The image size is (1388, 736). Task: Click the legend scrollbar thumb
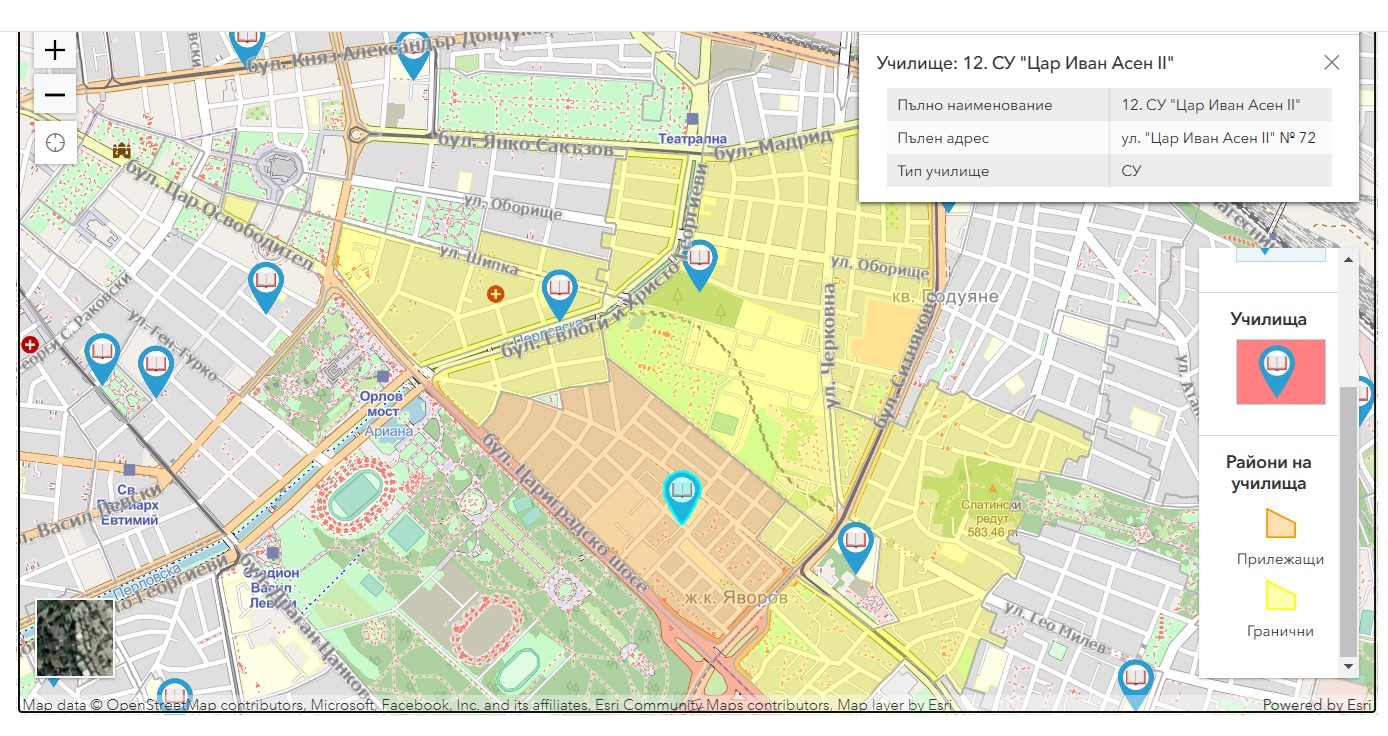coord(1349,521)
